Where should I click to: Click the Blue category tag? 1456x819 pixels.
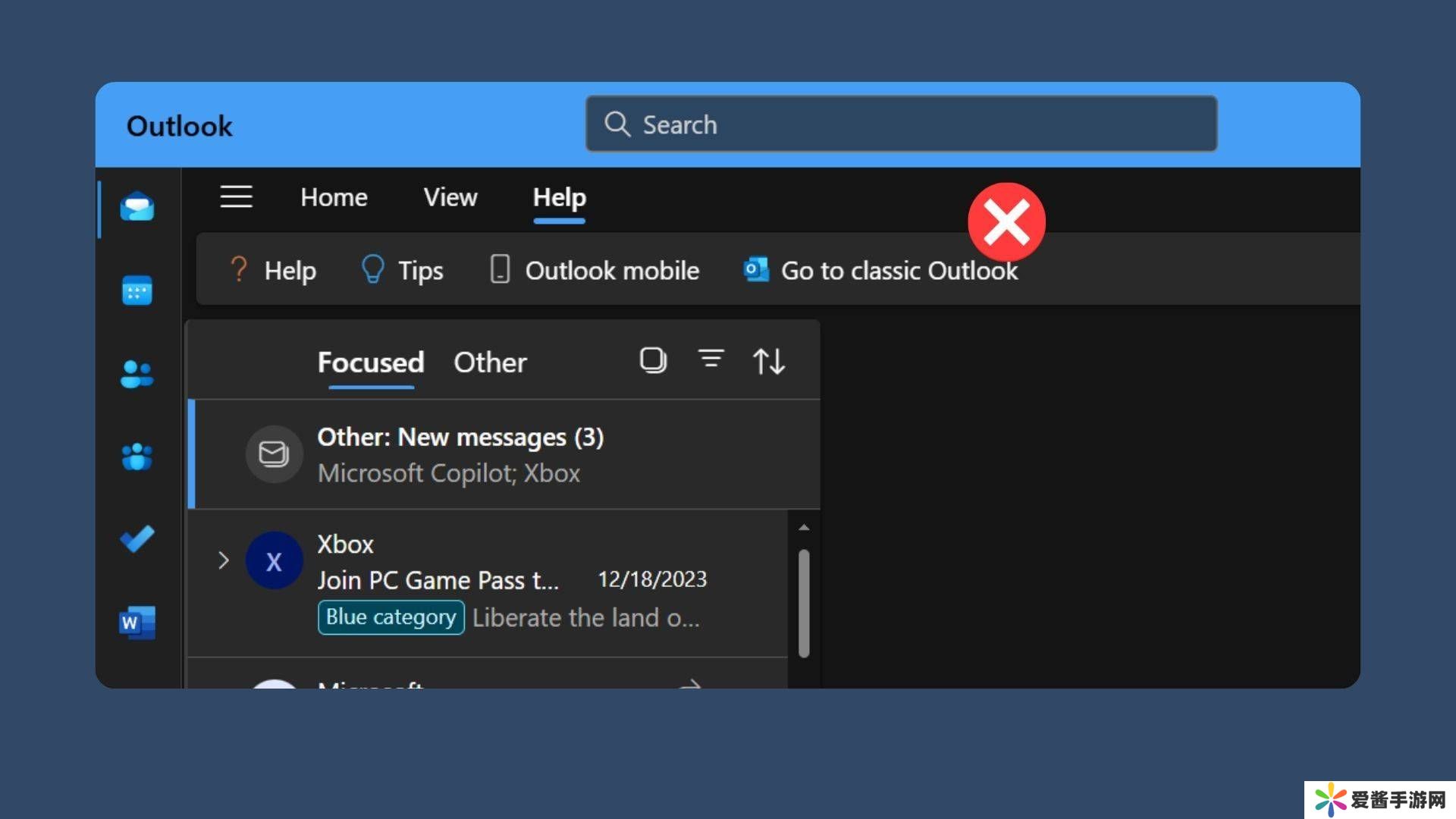point(391,617)
